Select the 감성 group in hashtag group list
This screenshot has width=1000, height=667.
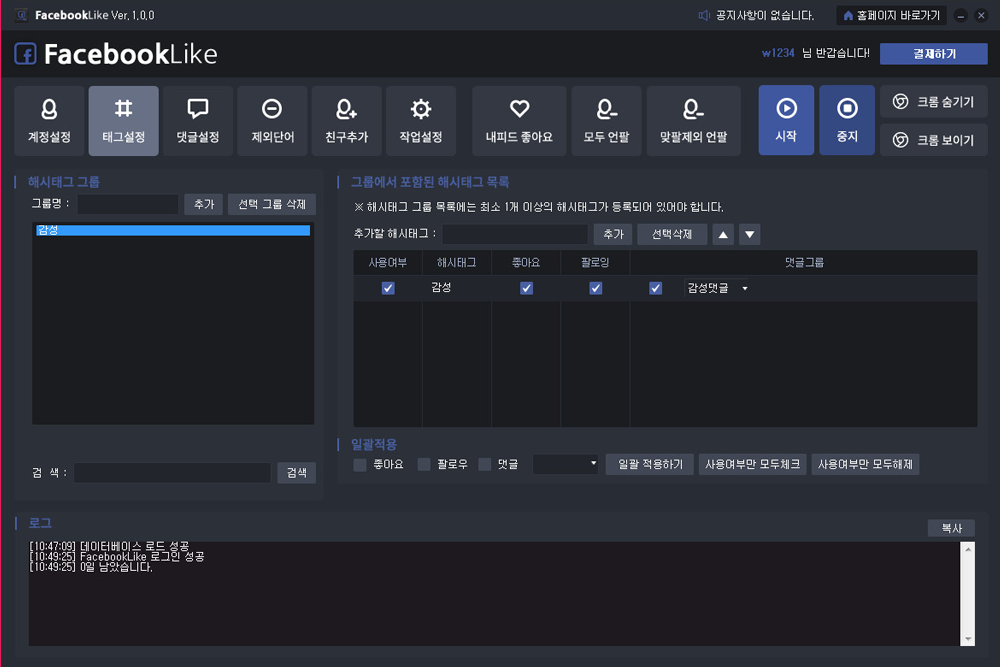pyautogui.click(x=173, y=230)
